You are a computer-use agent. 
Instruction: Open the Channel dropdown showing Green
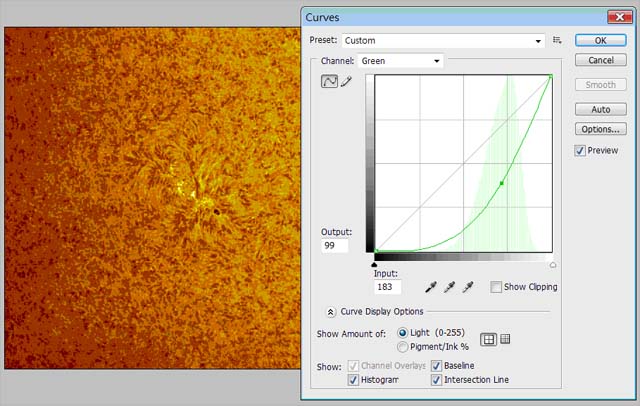coord(400,61)
